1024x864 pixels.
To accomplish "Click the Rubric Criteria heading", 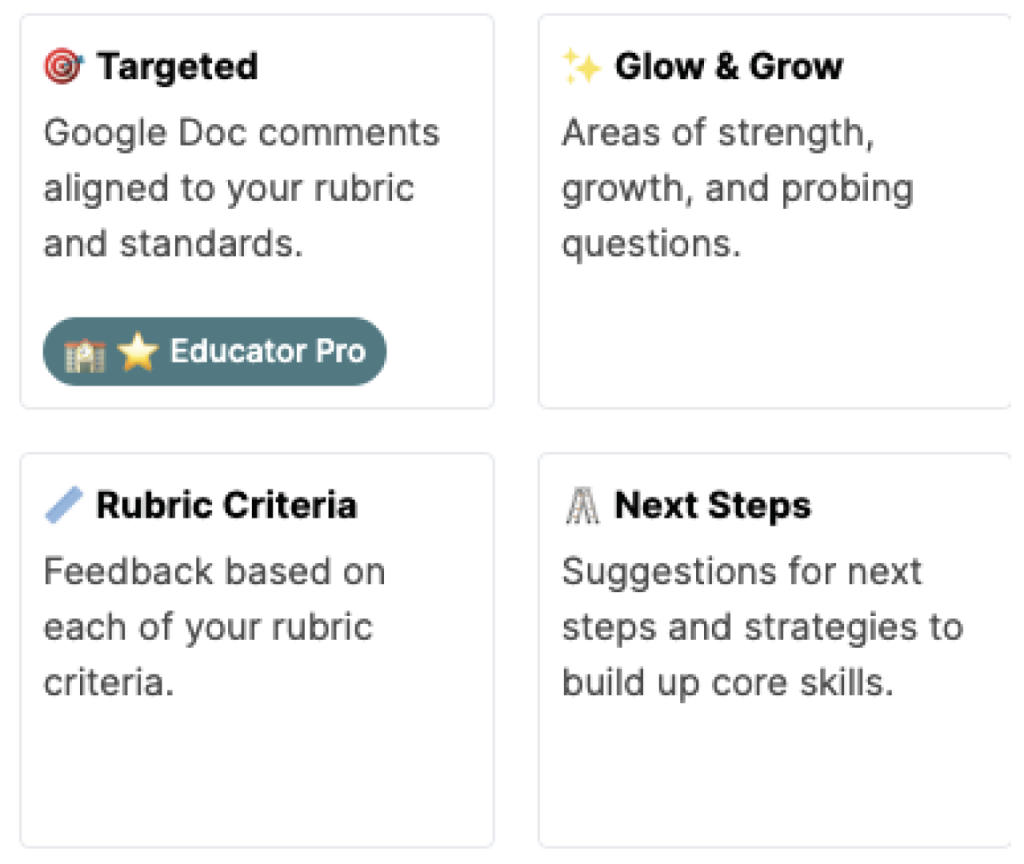I will pyautogui.click(x=227, y=505).
